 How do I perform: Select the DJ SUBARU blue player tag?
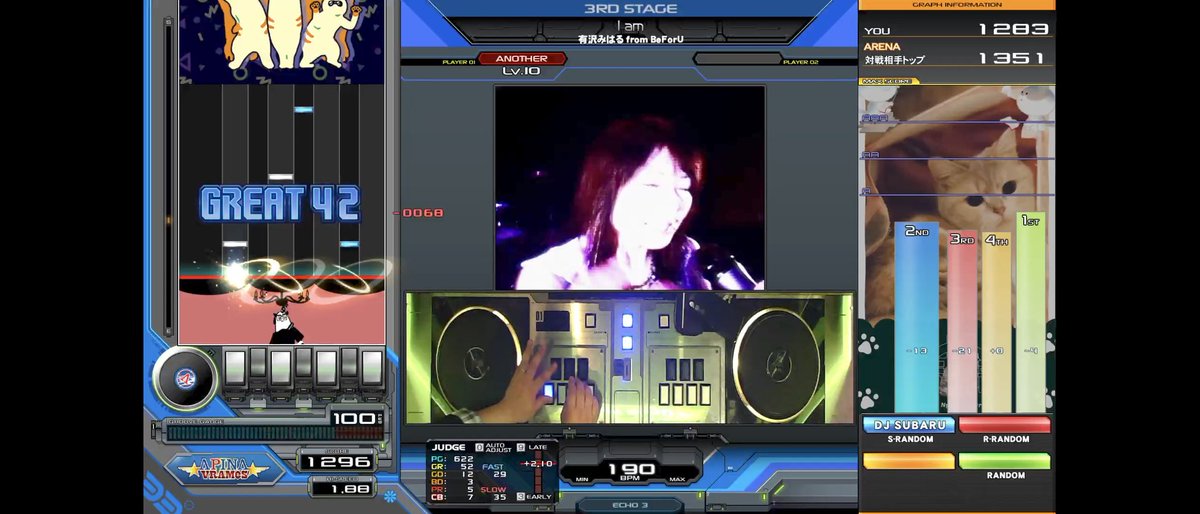click(909, 425)
